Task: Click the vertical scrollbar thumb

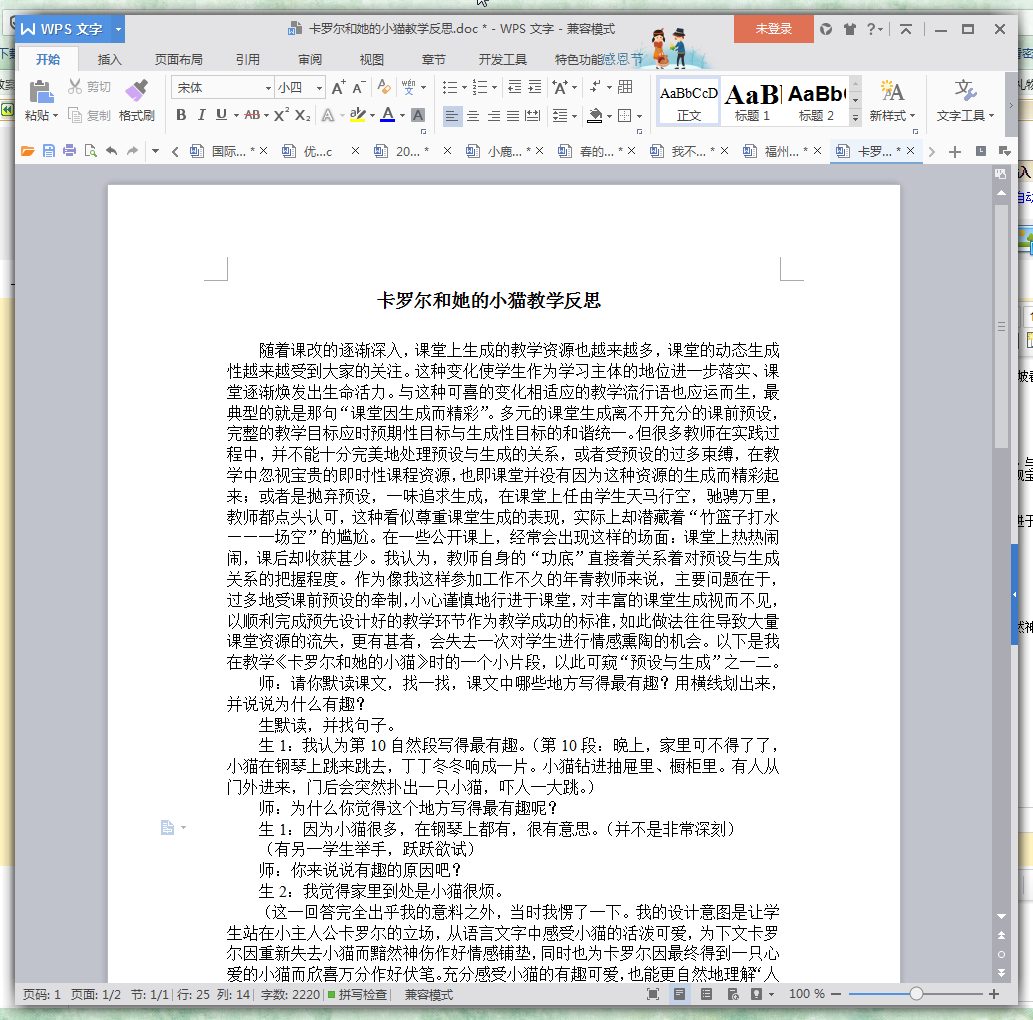Action: [1001, 327]
